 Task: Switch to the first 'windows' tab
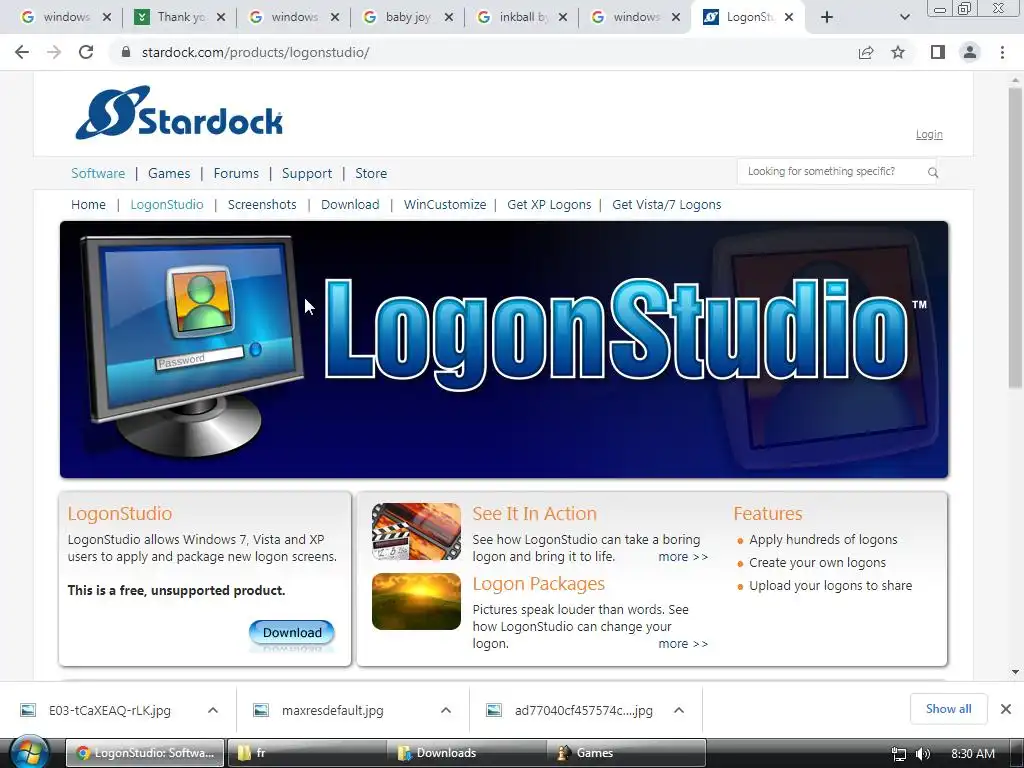coord(63,17)
